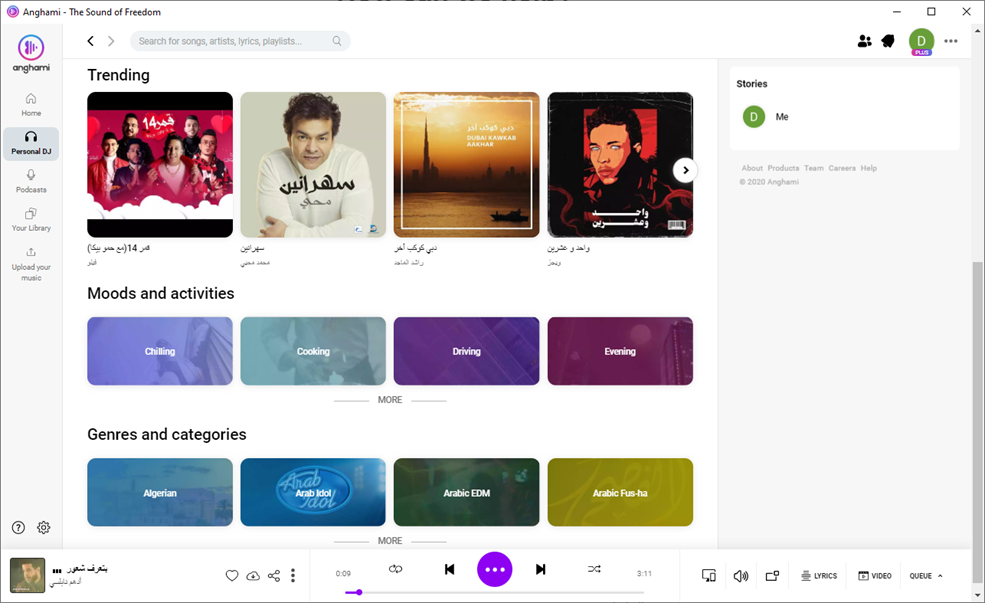Screen dimensions: 985x603
Task: Click the Anghami logo in sidebar
Action: click(31, 53)
